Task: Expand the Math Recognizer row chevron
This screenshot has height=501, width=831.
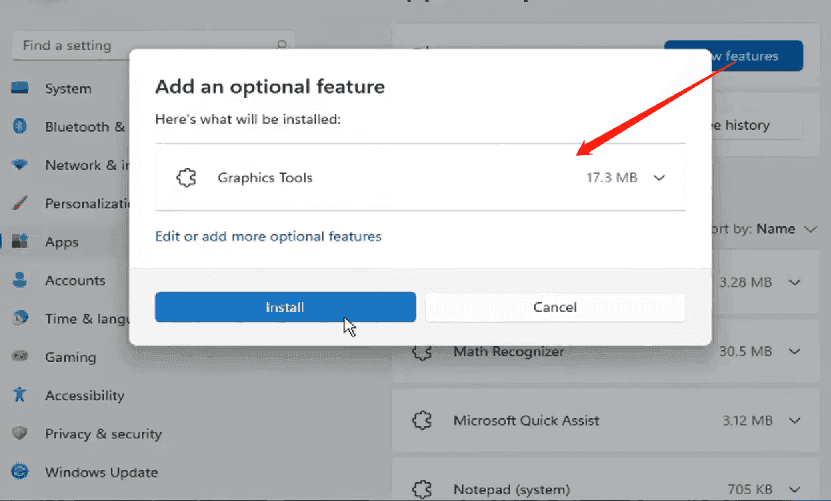Action: (x=794, y=351)
